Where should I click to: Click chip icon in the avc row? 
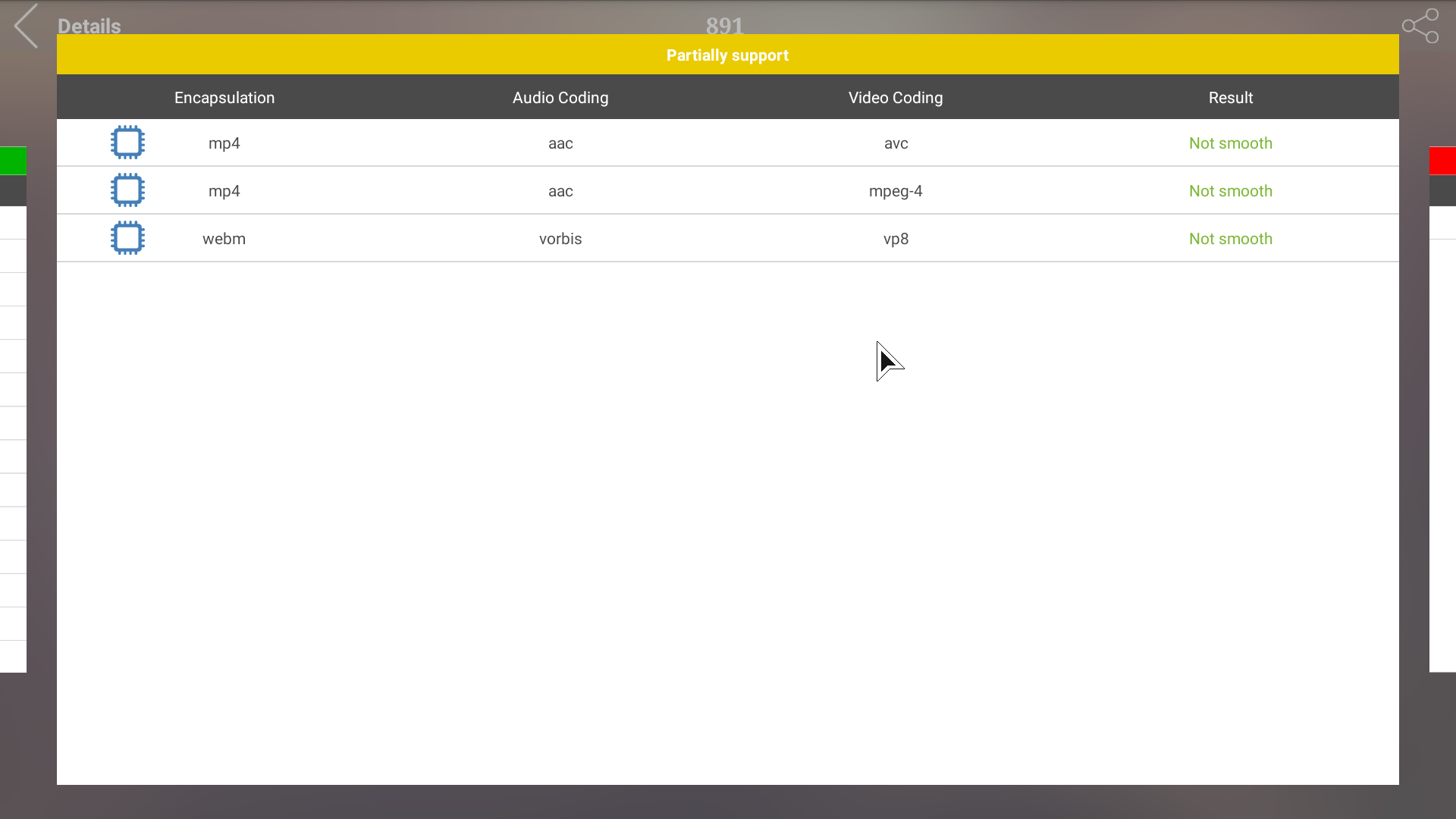coord(127,143)
